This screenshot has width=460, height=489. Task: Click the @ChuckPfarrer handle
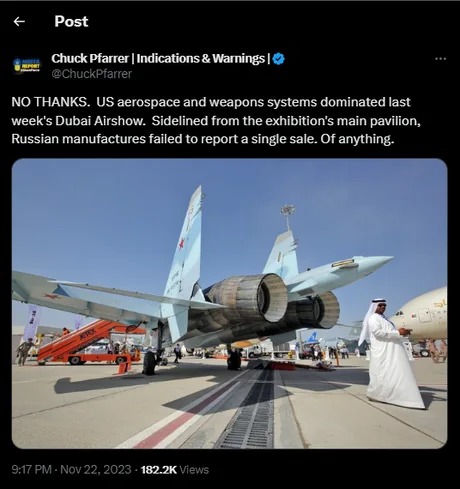(x=92, y=74)
